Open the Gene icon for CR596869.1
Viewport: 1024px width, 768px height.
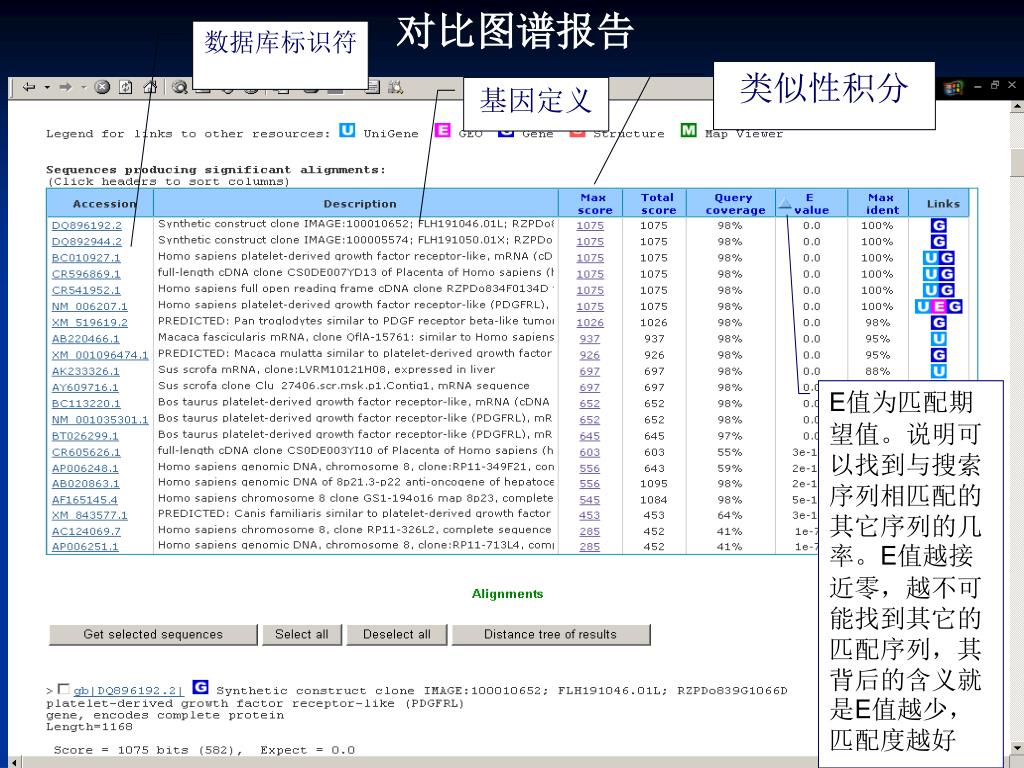[x=946, y=274]
